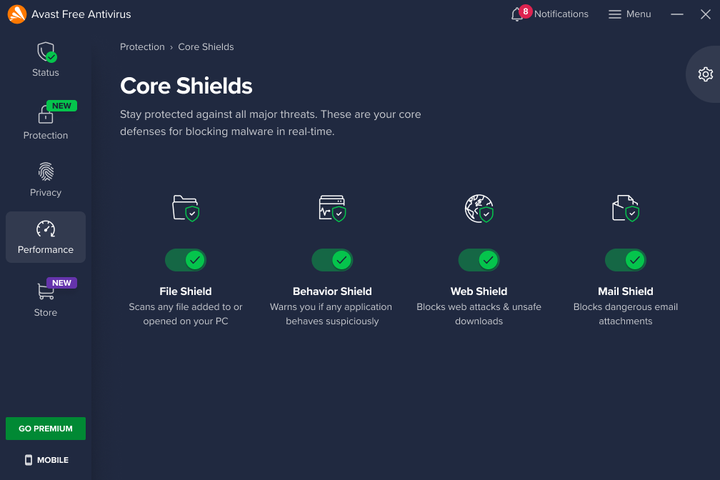This screenshot has height=480, width=720.
Task: Click the Avast logo icon
Action: coord(17,15)
